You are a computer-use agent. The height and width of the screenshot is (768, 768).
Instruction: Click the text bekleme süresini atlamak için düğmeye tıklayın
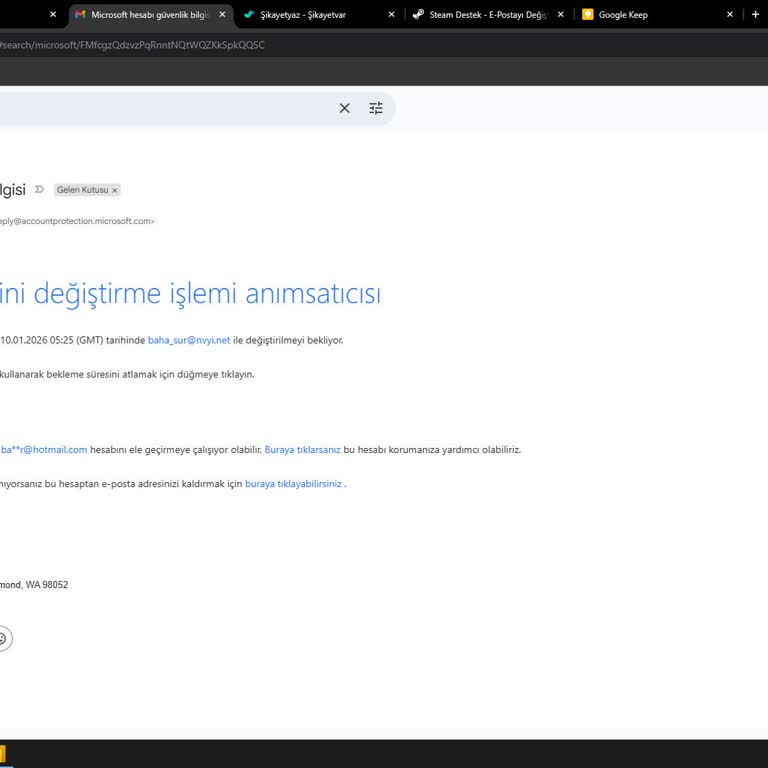150,374
